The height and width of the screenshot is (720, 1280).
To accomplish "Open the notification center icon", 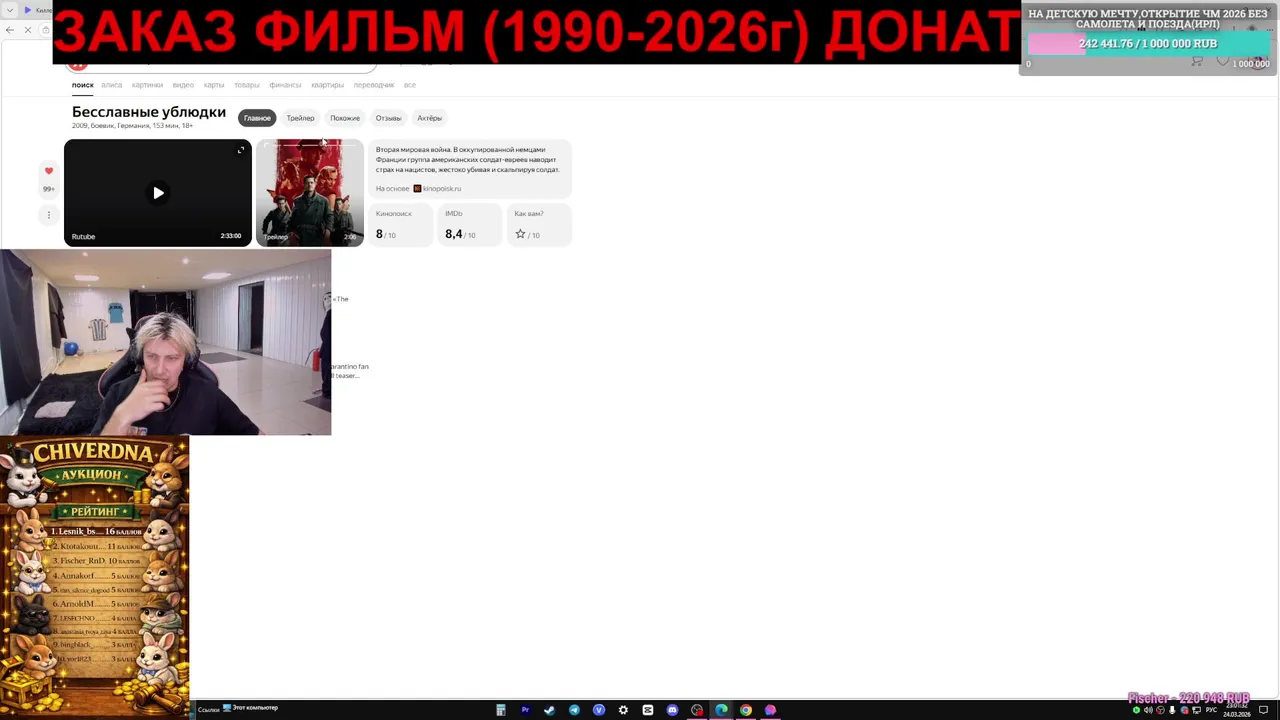I will [x=1264, y=710].
